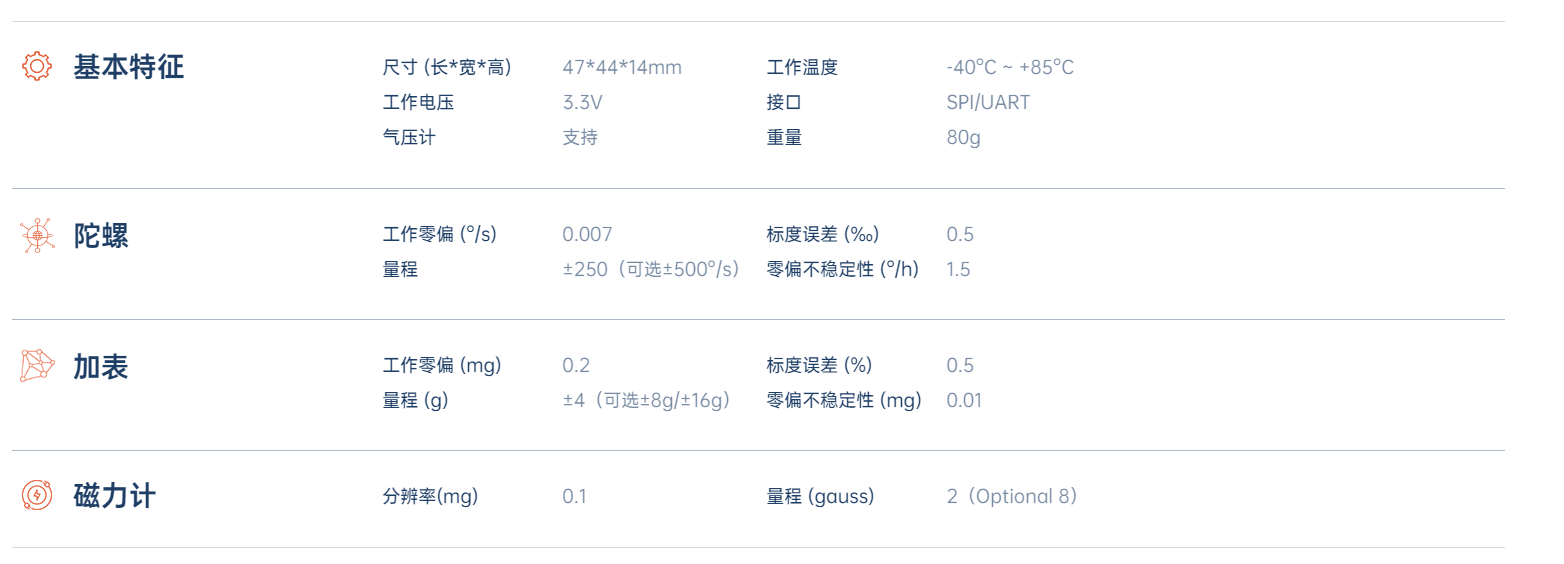Click the 分辨率(mg) label
The width and height of the screenshot is (1564, 564).
pos(431,496)
